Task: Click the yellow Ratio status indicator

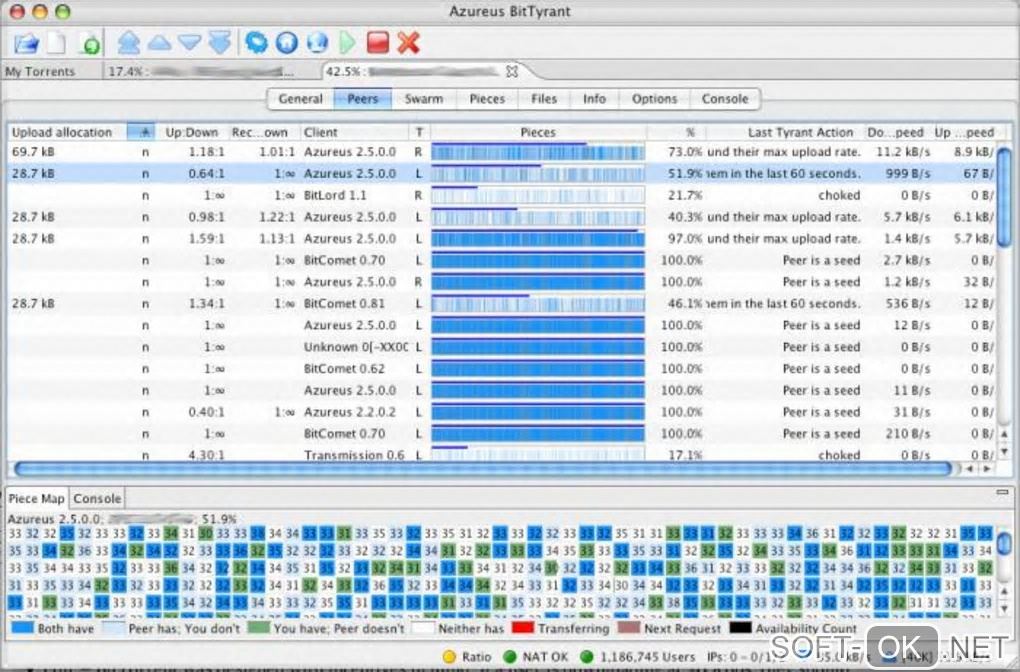Action: pyautogui.click(x=449, y=656)
